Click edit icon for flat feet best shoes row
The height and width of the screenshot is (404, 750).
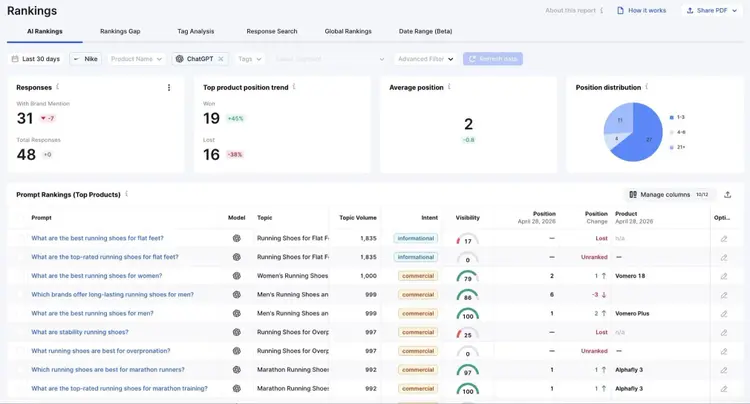click(724, 239)
